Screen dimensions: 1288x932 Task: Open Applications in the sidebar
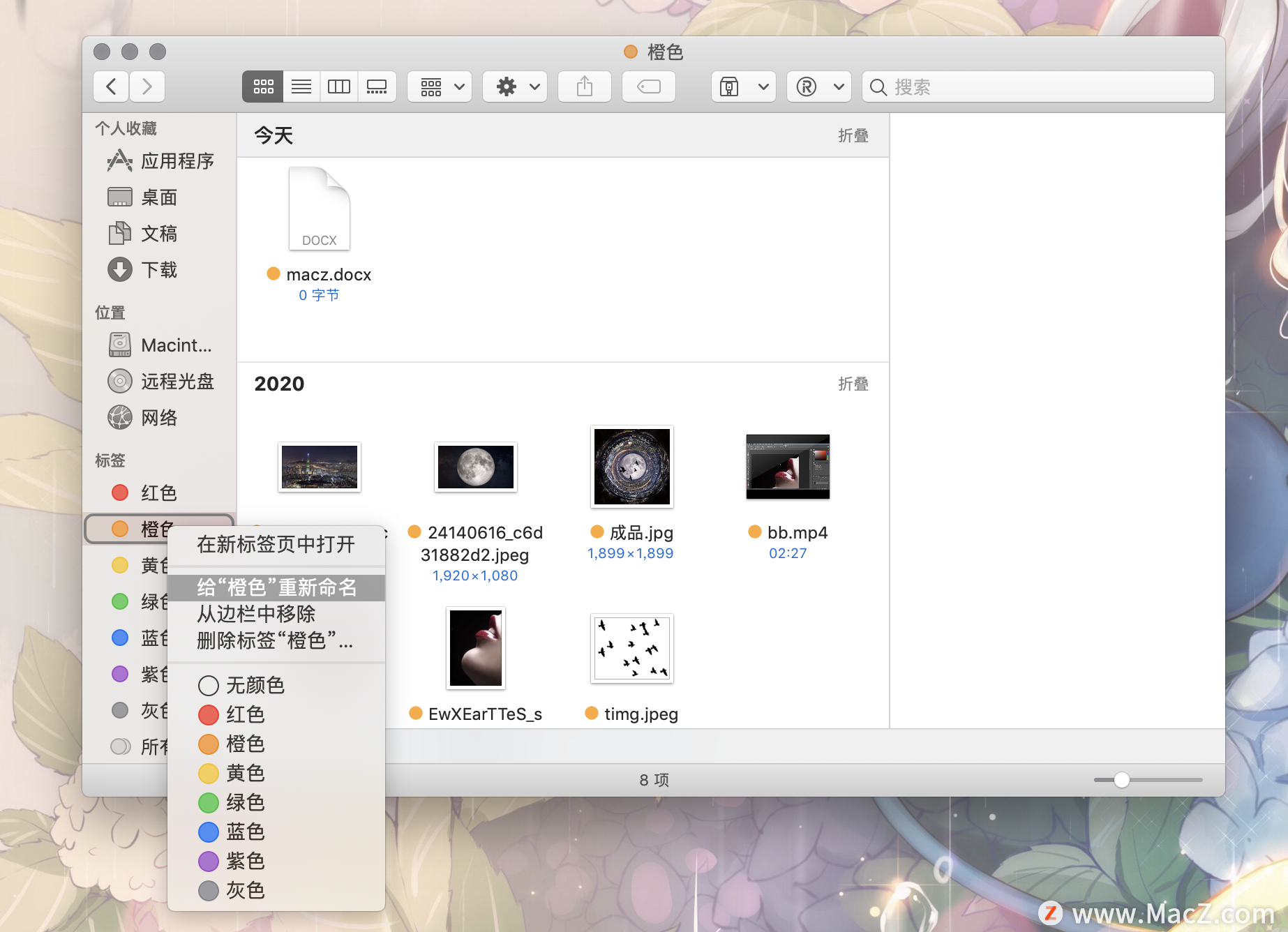pyautogui.click(x=160, y=161)
